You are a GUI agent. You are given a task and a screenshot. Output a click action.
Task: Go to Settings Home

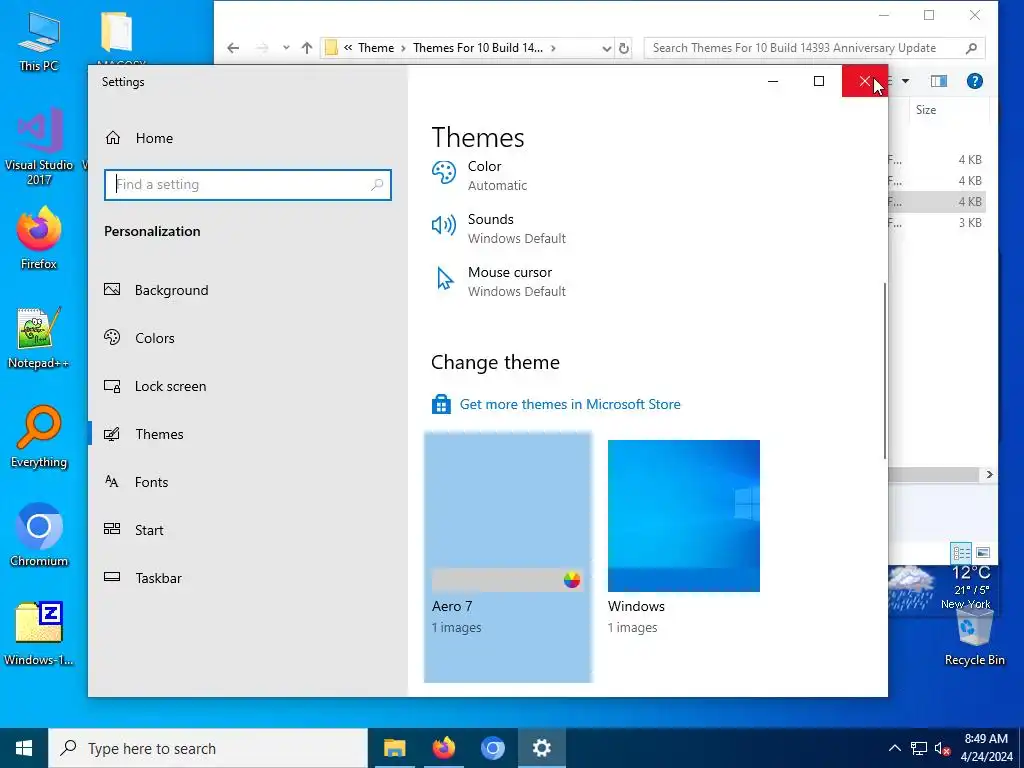(138, 138)
